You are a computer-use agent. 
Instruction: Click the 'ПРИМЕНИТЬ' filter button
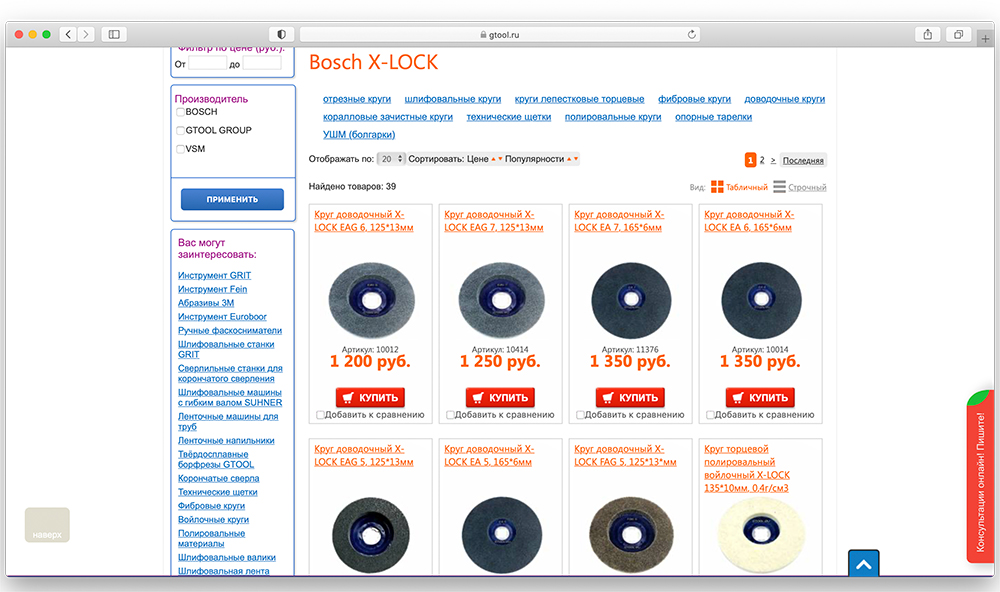pyautogui.click(x=232, y=199)
